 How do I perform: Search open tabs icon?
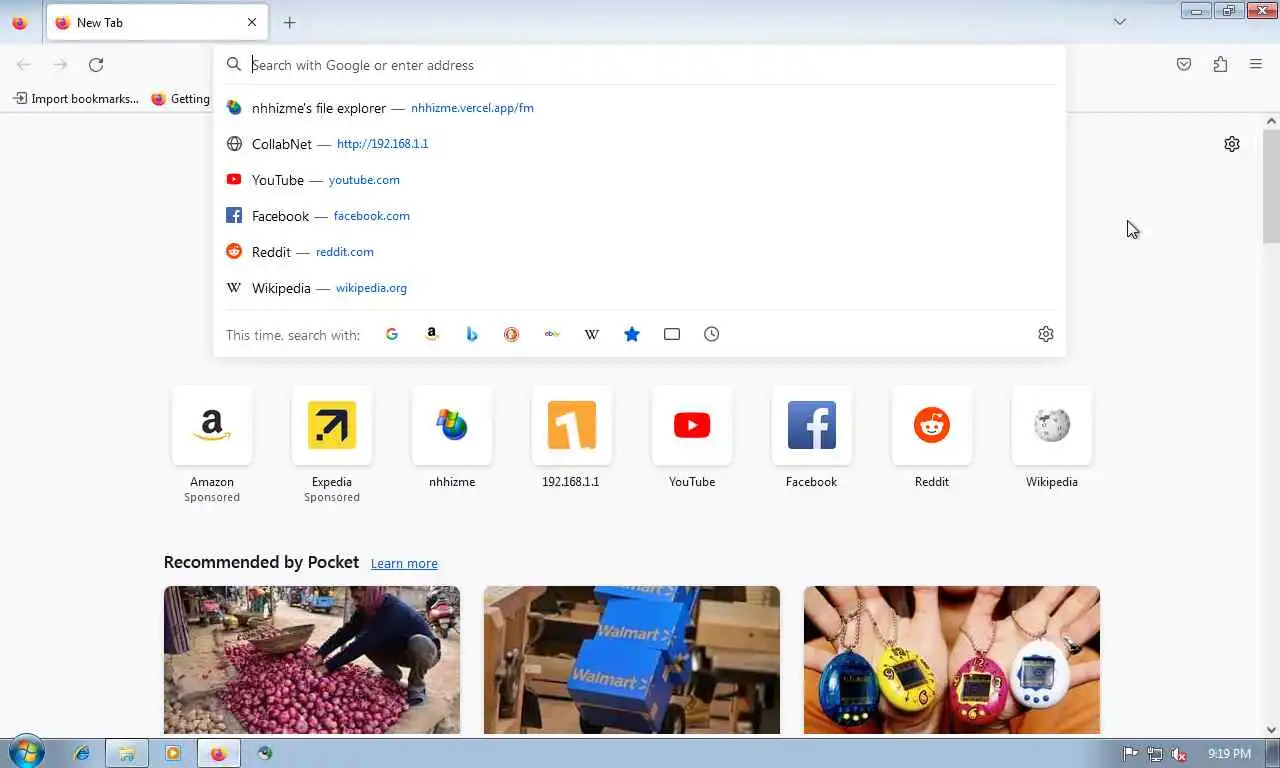(x=672, y=334)
